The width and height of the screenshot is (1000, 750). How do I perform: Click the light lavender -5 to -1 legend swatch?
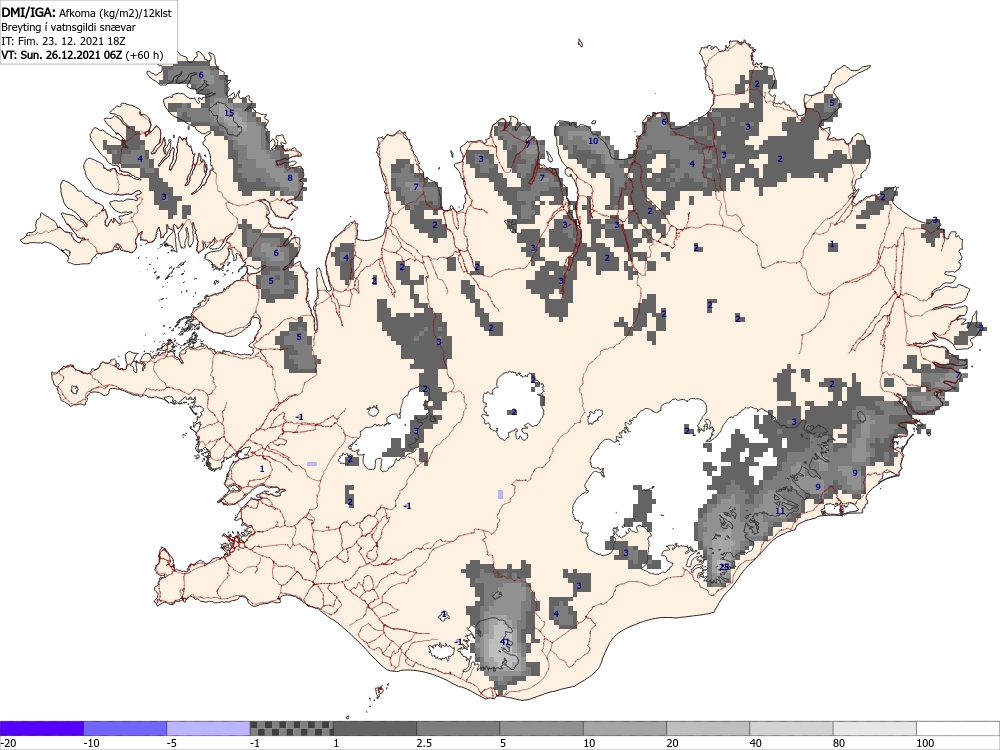pos(209,728)
